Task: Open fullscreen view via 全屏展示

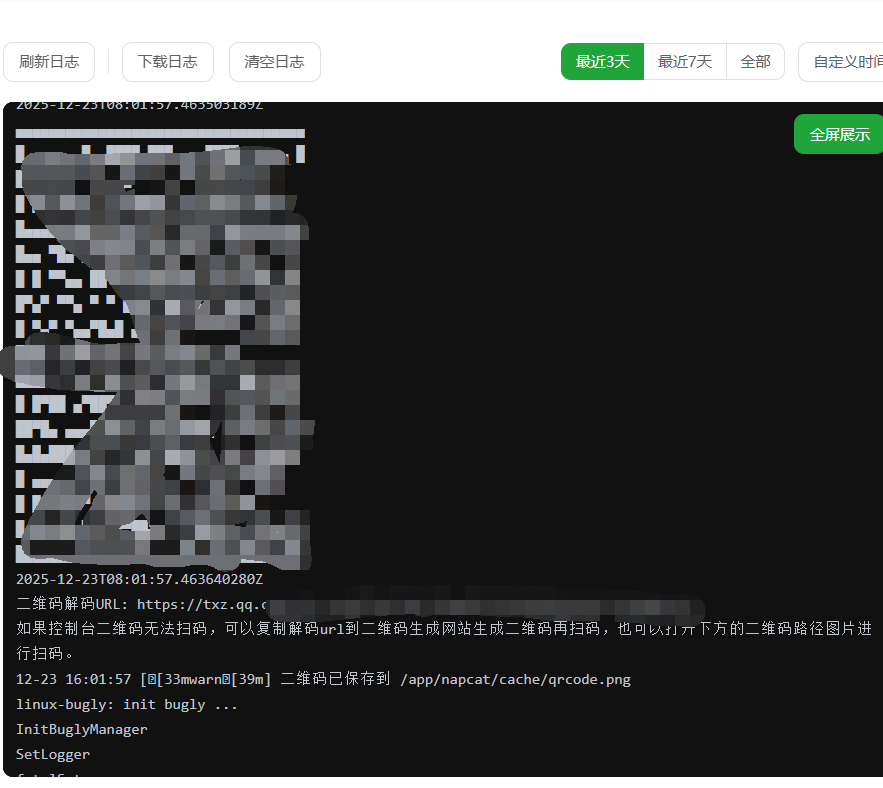Action: (839, 135)
